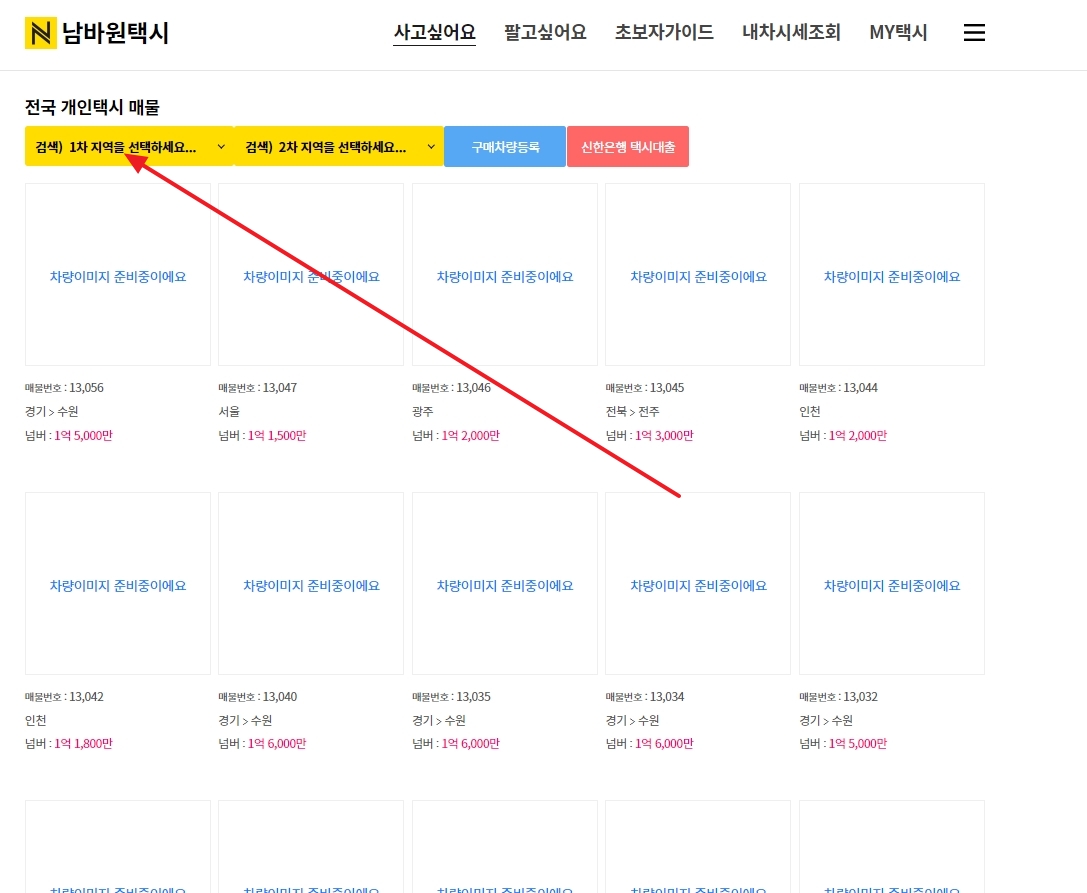The height and width of the screenshot is (893, 1087).
Task: Open listing thumbnail for 매물번호 13,035
Action: point(505,583)
